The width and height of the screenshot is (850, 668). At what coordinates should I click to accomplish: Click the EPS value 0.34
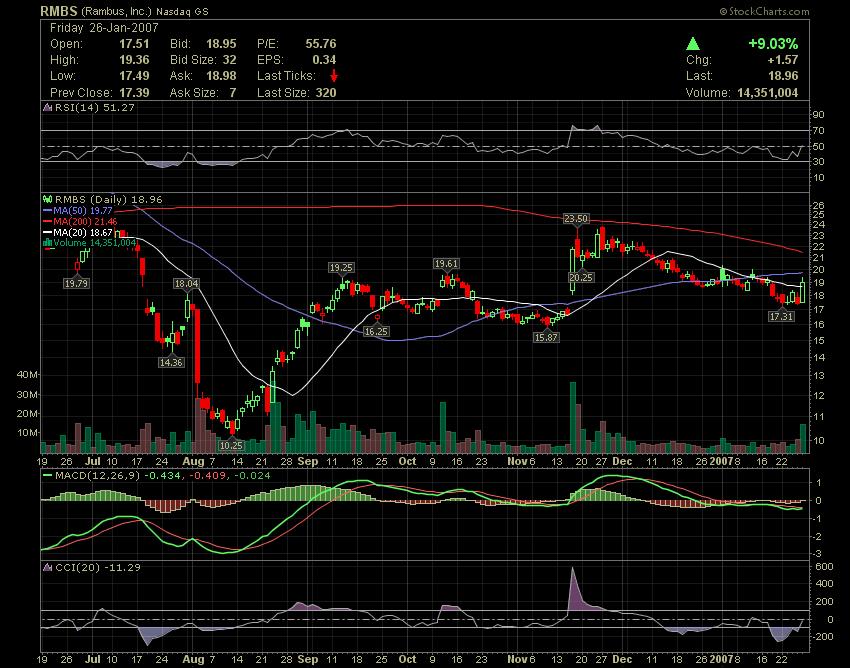pyautogui.click(x=324, y=60)
